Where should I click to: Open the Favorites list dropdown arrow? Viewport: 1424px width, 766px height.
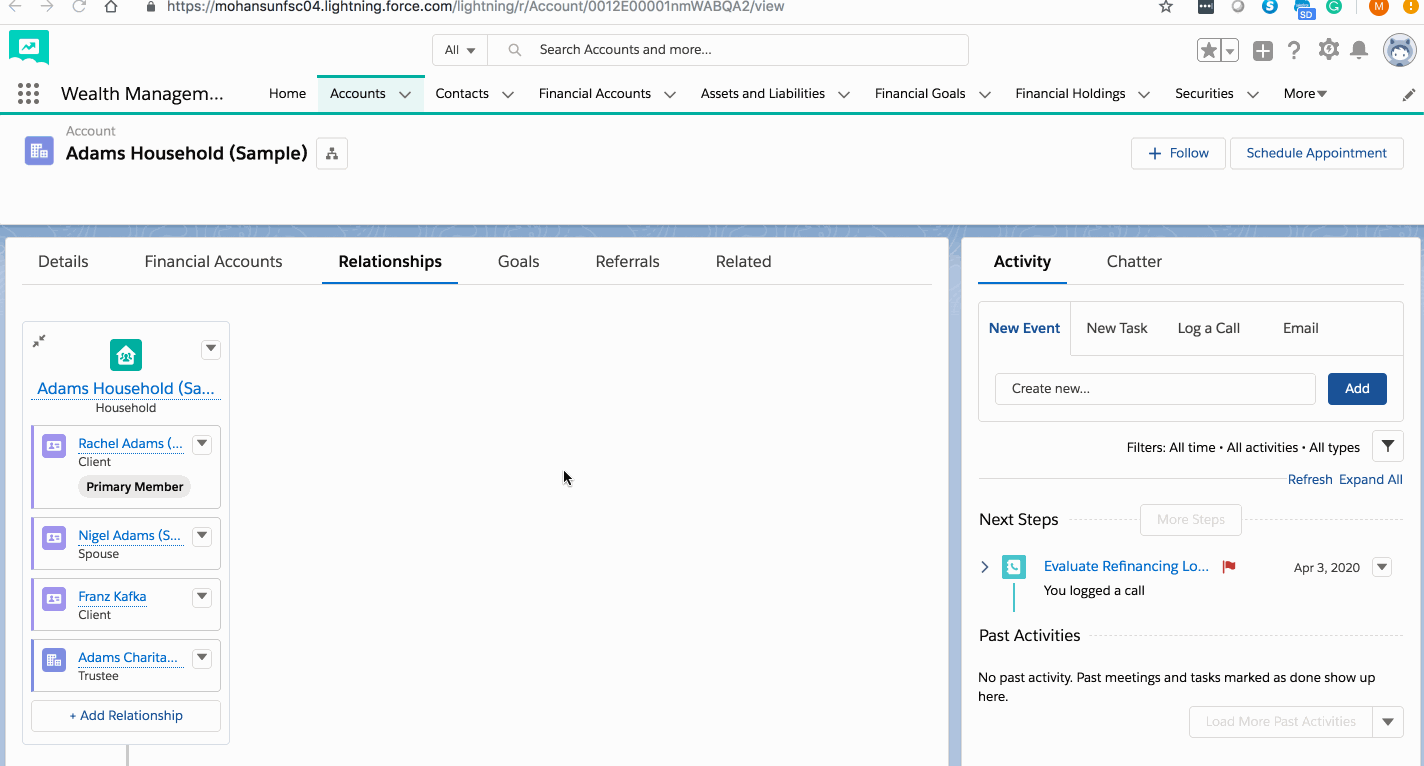click(1230, 50)
